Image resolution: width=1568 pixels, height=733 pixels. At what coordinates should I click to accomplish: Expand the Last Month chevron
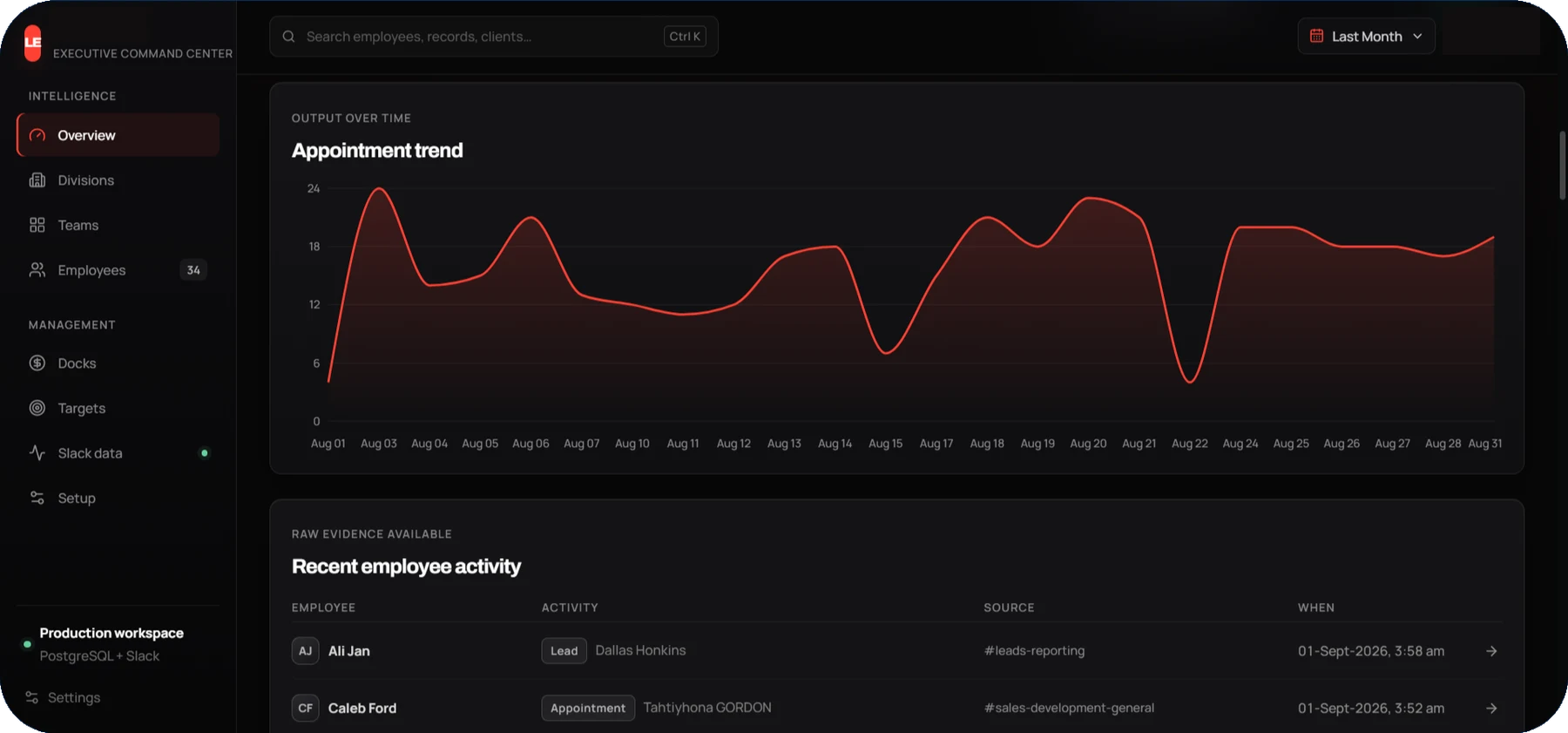[x=1417, y=37]
